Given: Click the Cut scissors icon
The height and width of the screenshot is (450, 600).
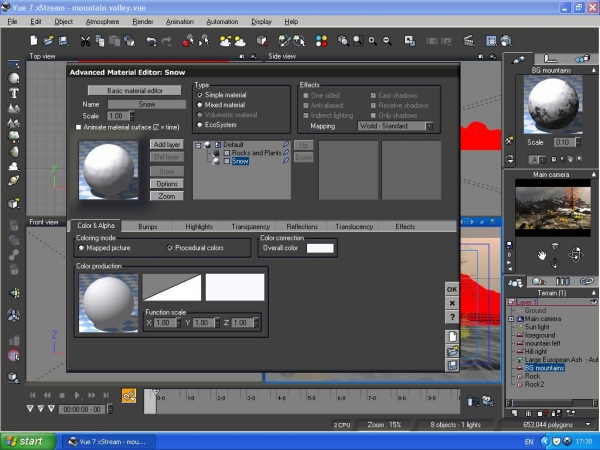Looking at the screenshot, I should pyautogui.click(x=85, y=41).
